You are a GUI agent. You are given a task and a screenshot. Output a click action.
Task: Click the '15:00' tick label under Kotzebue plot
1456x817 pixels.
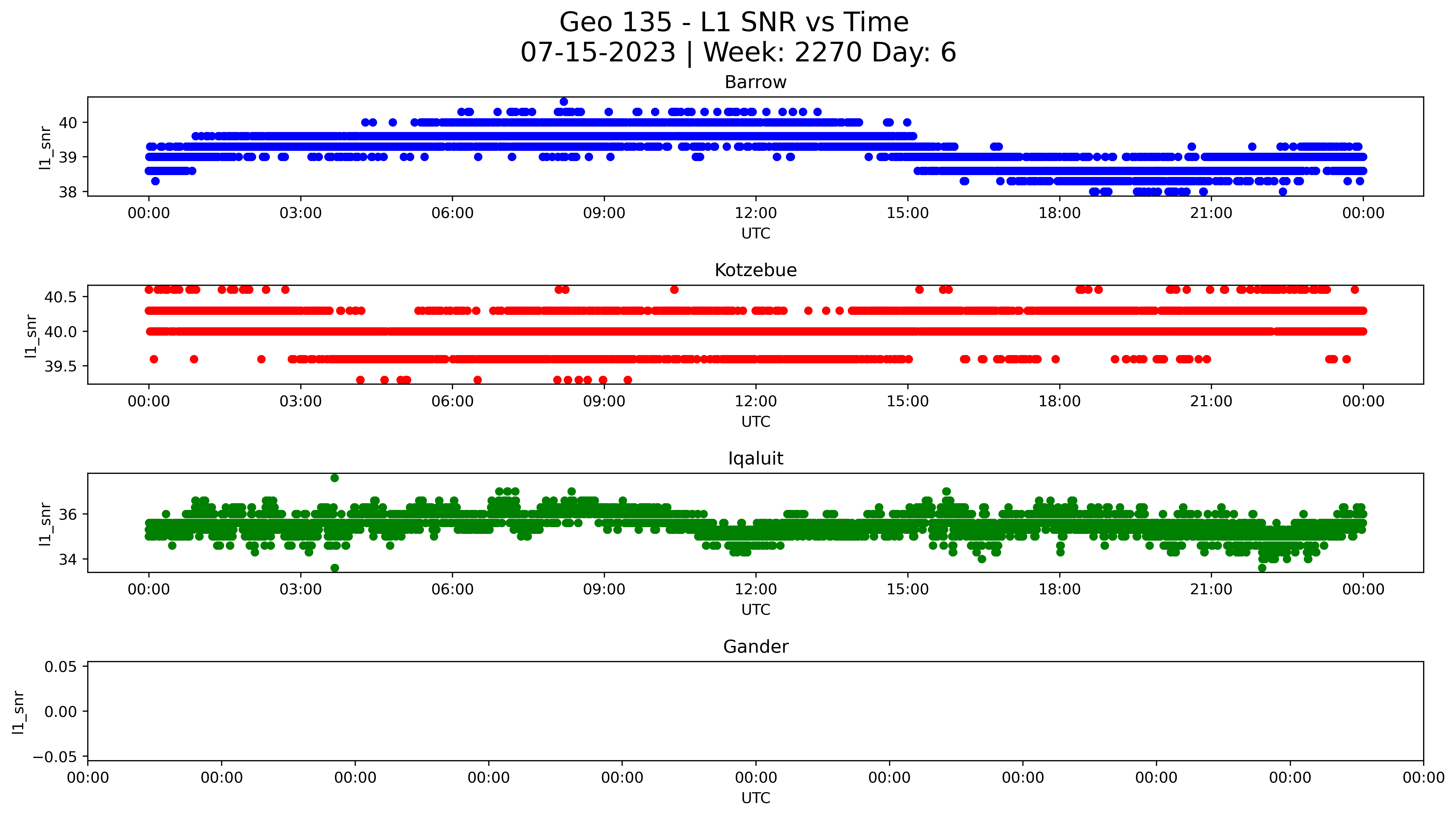[908, 401]
